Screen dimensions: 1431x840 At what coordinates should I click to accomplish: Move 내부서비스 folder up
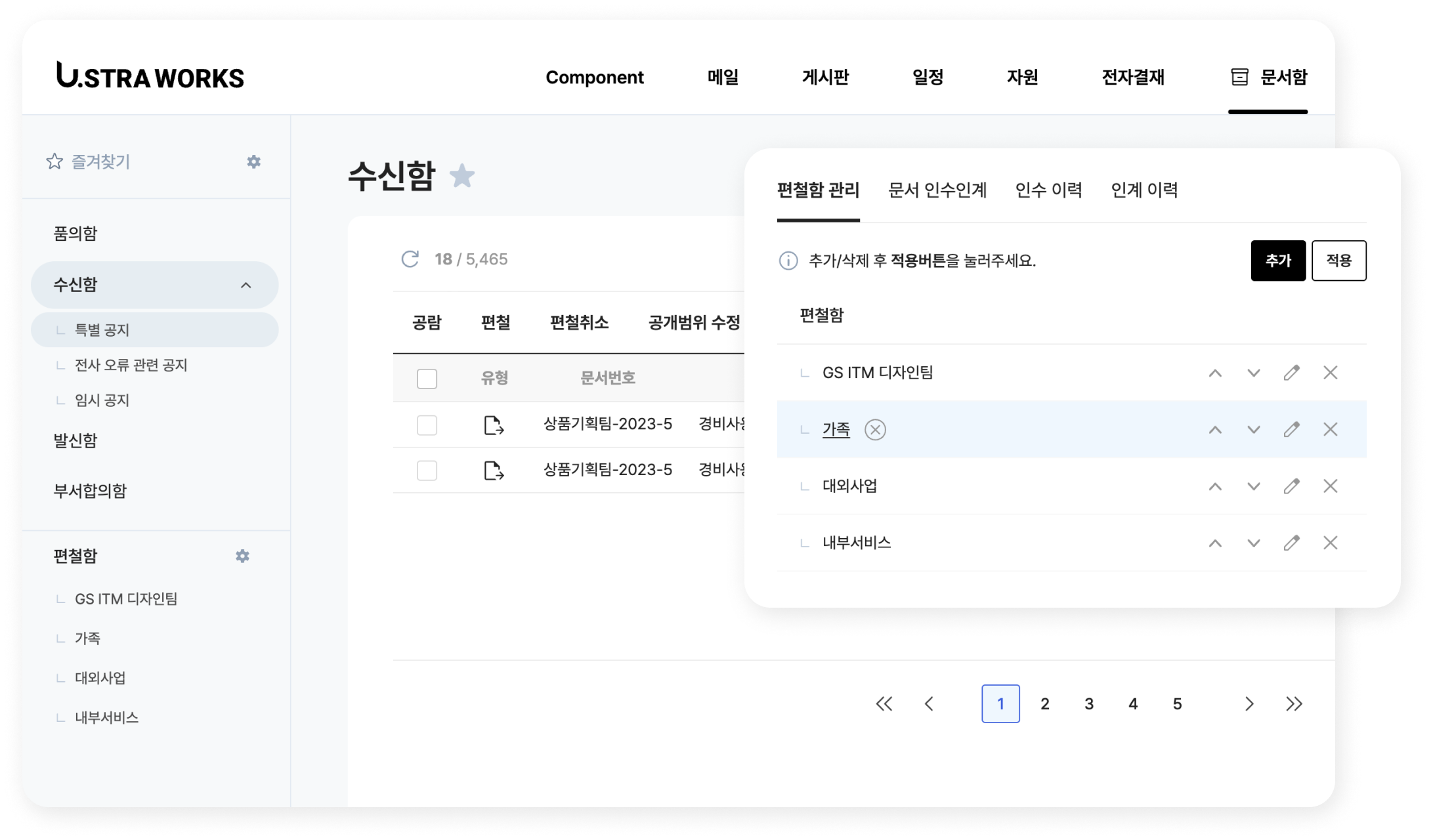(1215, 543)
